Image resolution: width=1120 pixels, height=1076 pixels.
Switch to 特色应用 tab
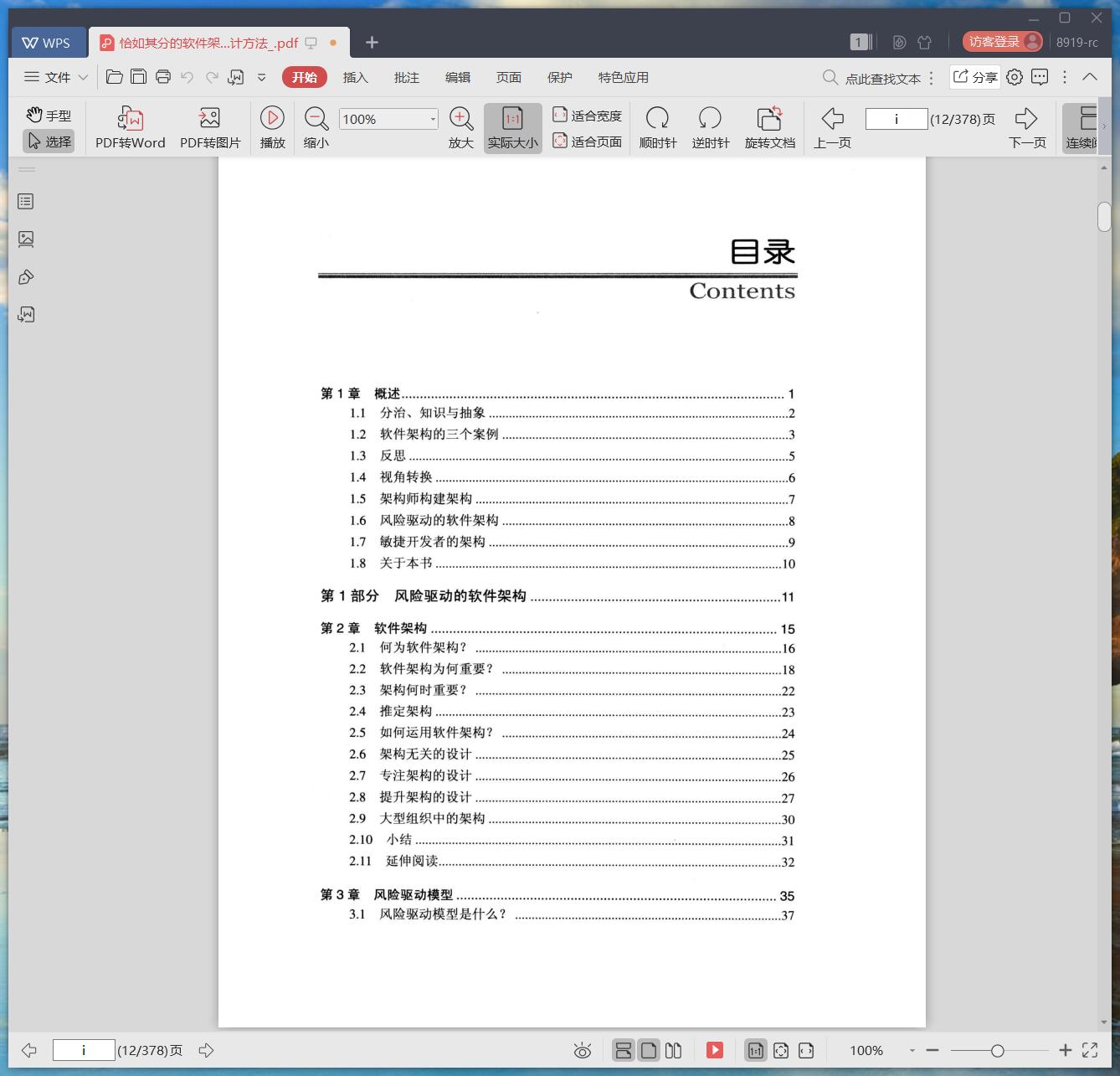tap(623, 77)
